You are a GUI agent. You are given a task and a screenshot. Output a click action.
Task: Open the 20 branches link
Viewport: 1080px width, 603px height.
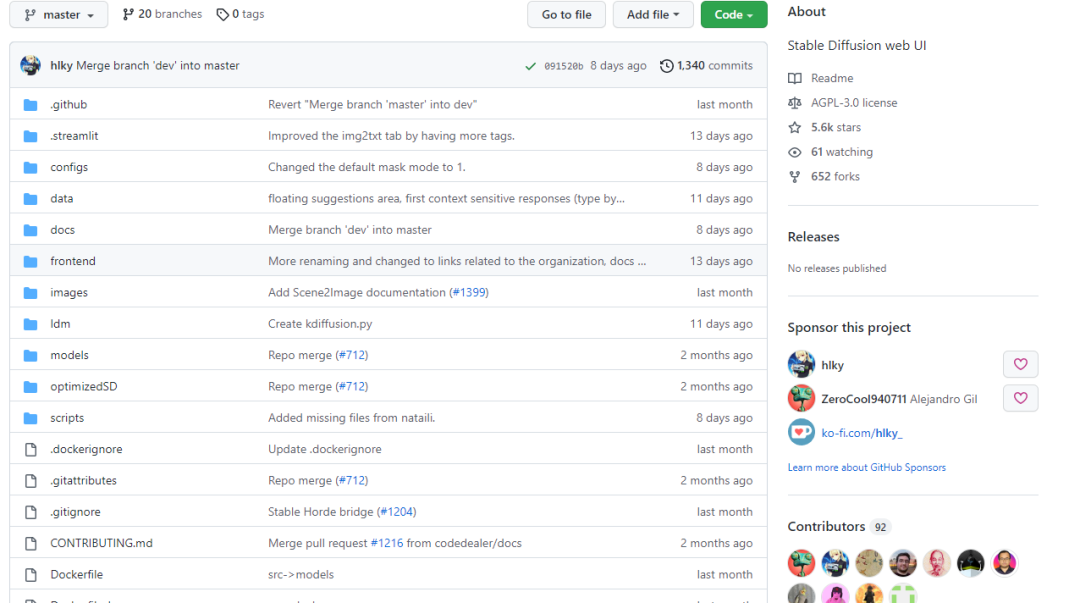click(162, 14)
